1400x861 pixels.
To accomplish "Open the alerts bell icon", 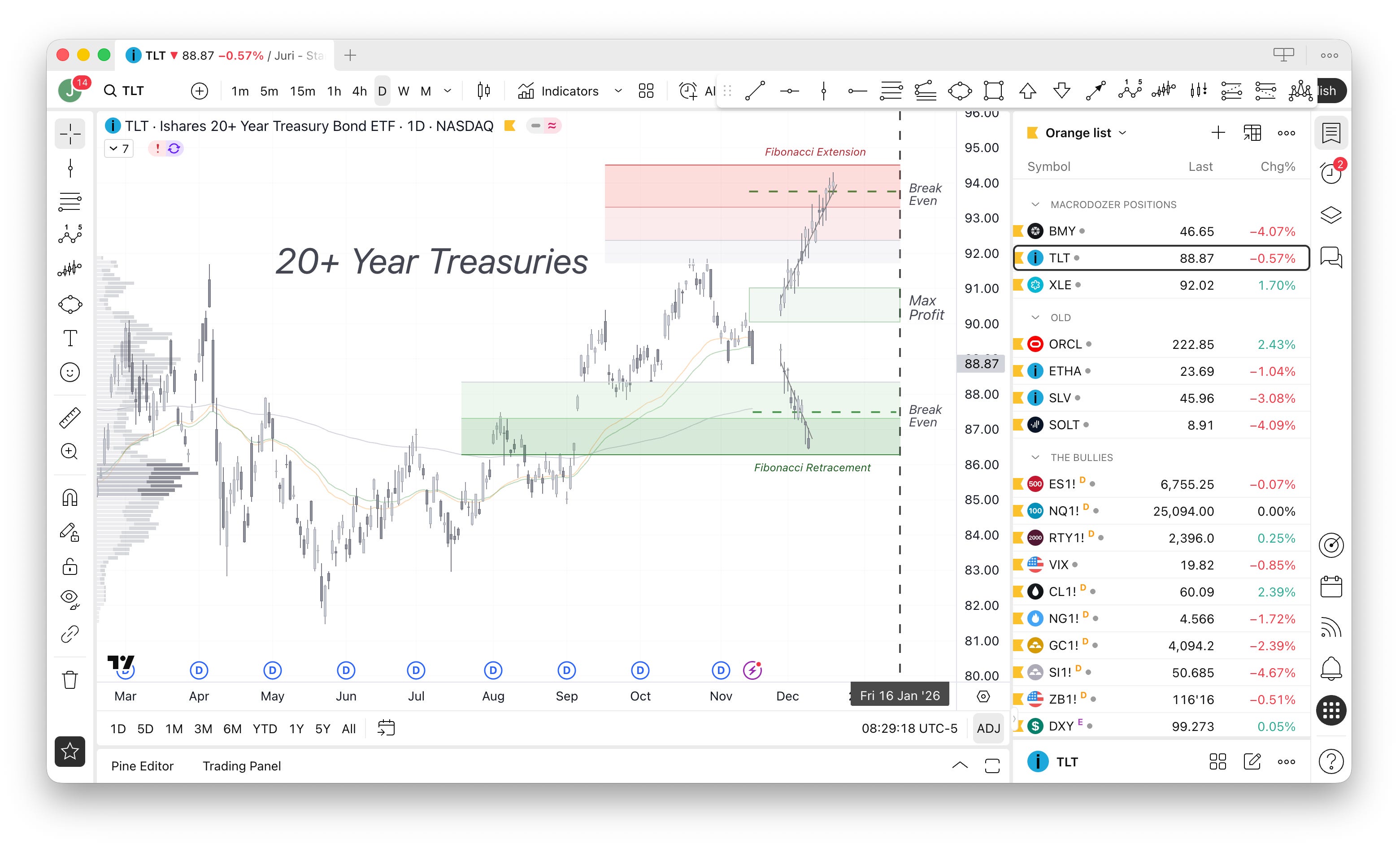I will click(1330, 668).
